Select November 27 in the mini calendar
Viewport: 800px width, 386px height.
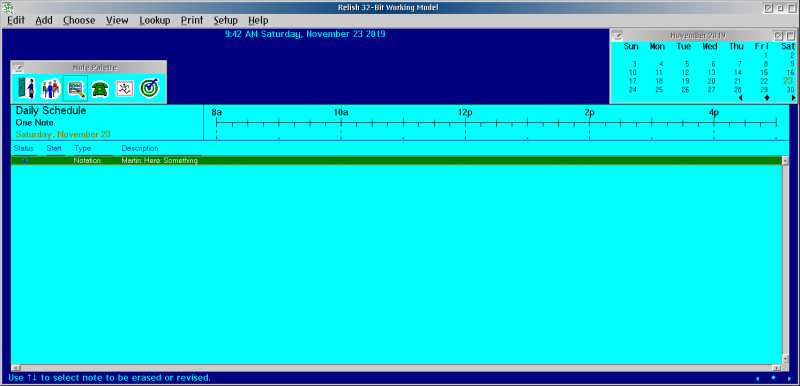click(x=711, y=90)
